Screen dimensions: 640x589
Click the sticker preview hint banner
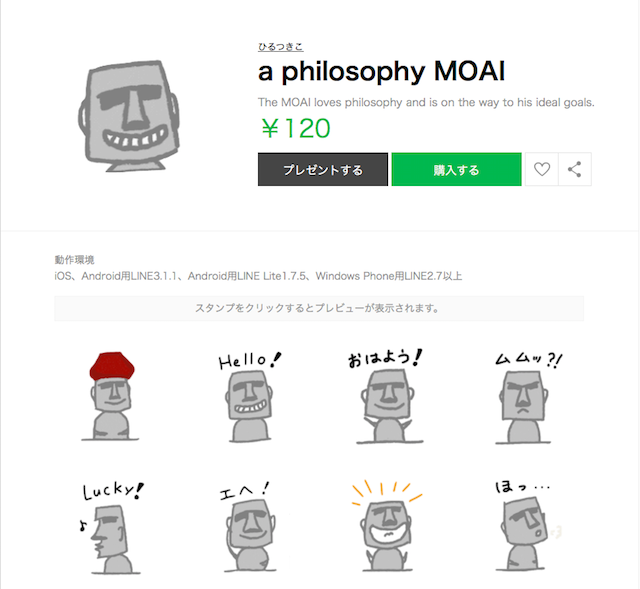(319, 308)
